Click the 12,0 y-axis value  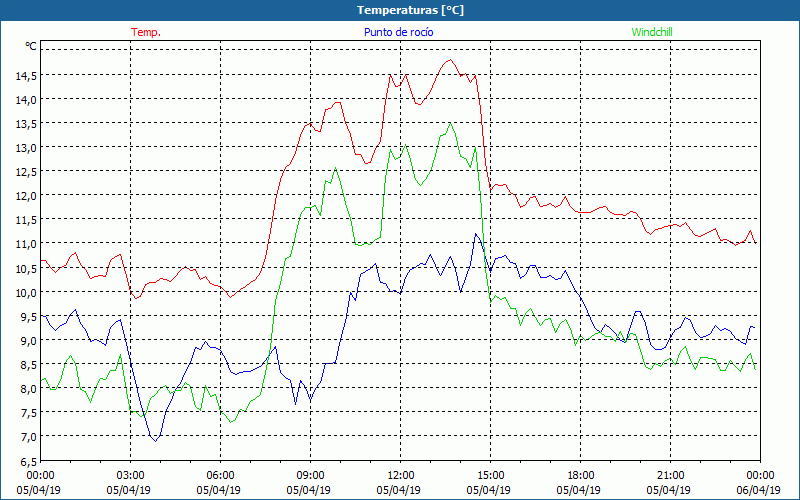pyautogui.click(x=26, y=195)
